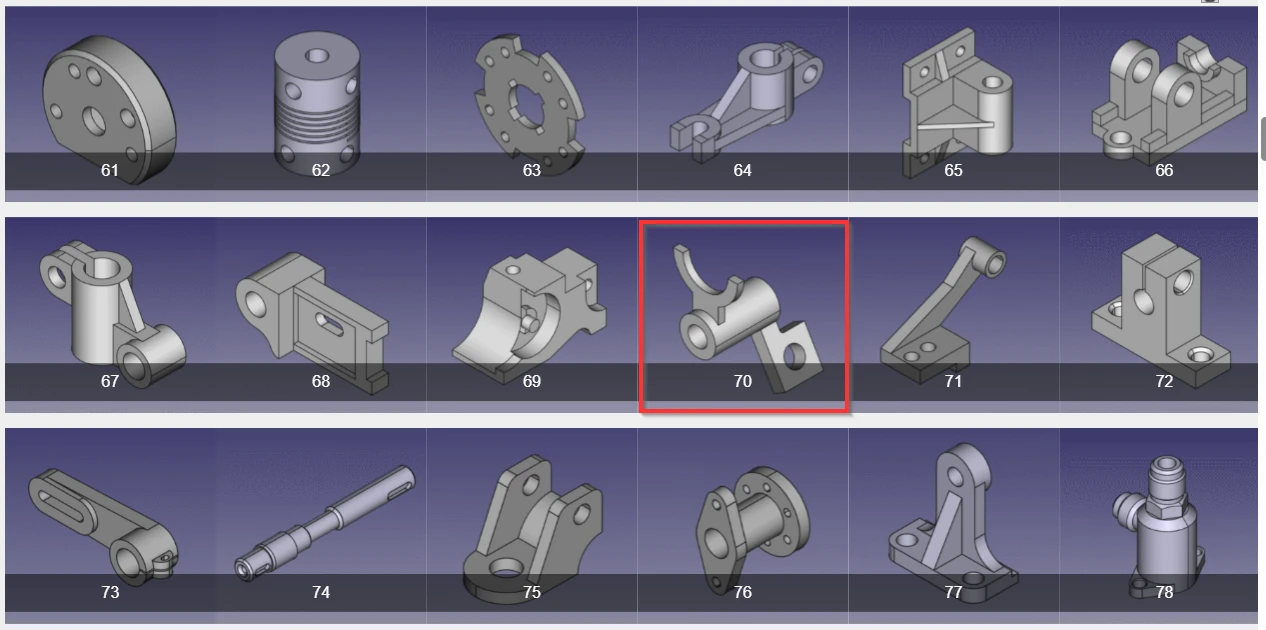Pick the flanged sleeve model 76
The width and height of the screenshot is (1266, 630).
coord(743,520)
